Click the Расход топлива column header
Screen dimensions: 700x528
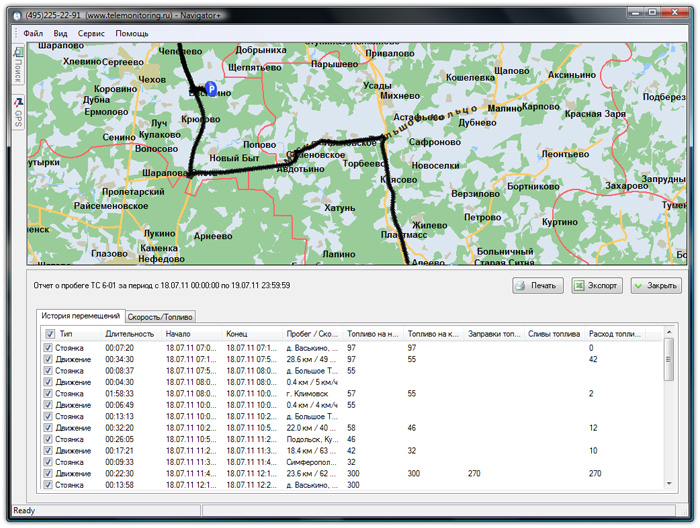(613, 333)
